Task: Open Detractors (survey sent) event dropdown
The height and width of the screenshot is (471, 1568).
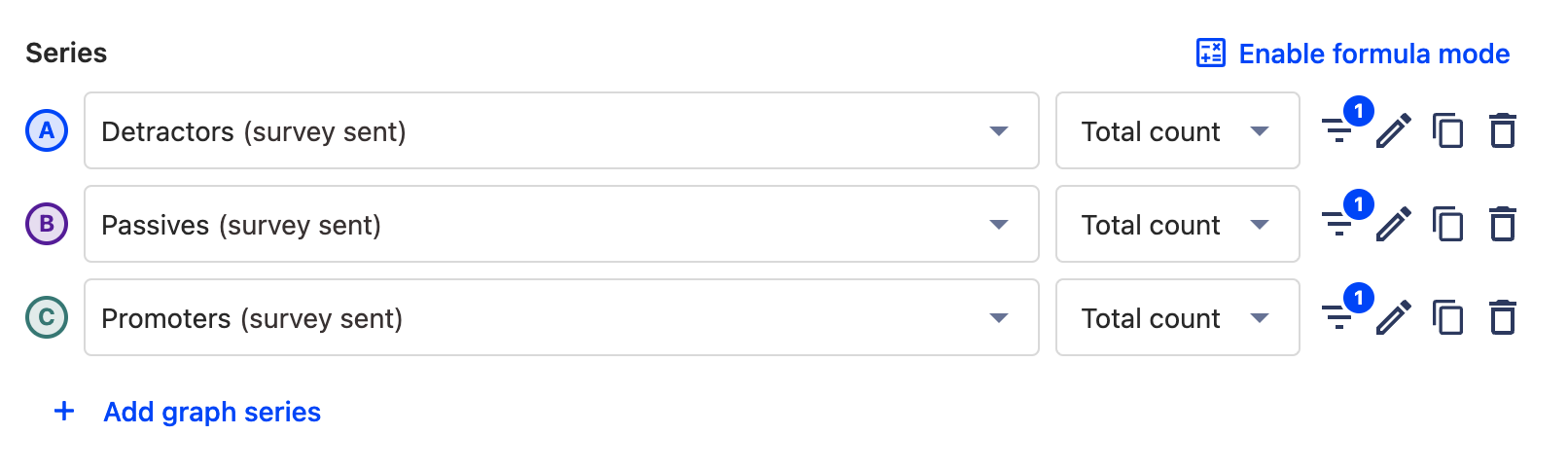Action: coord(561,130)
